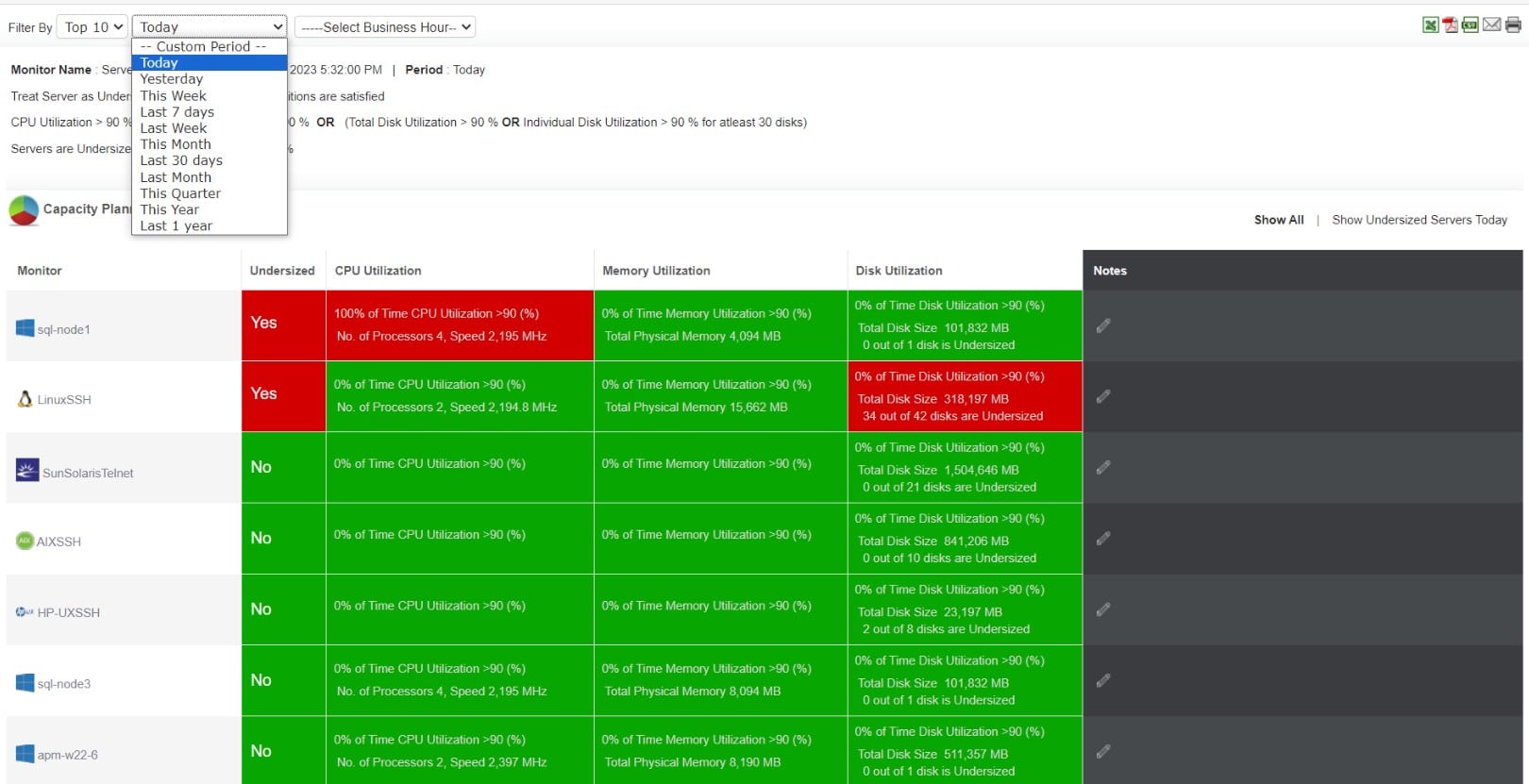Click 'Total Disk Size 511,357 MB' text
The height and width of the screenshot is (784, 1529).
(x=933, y=755)
